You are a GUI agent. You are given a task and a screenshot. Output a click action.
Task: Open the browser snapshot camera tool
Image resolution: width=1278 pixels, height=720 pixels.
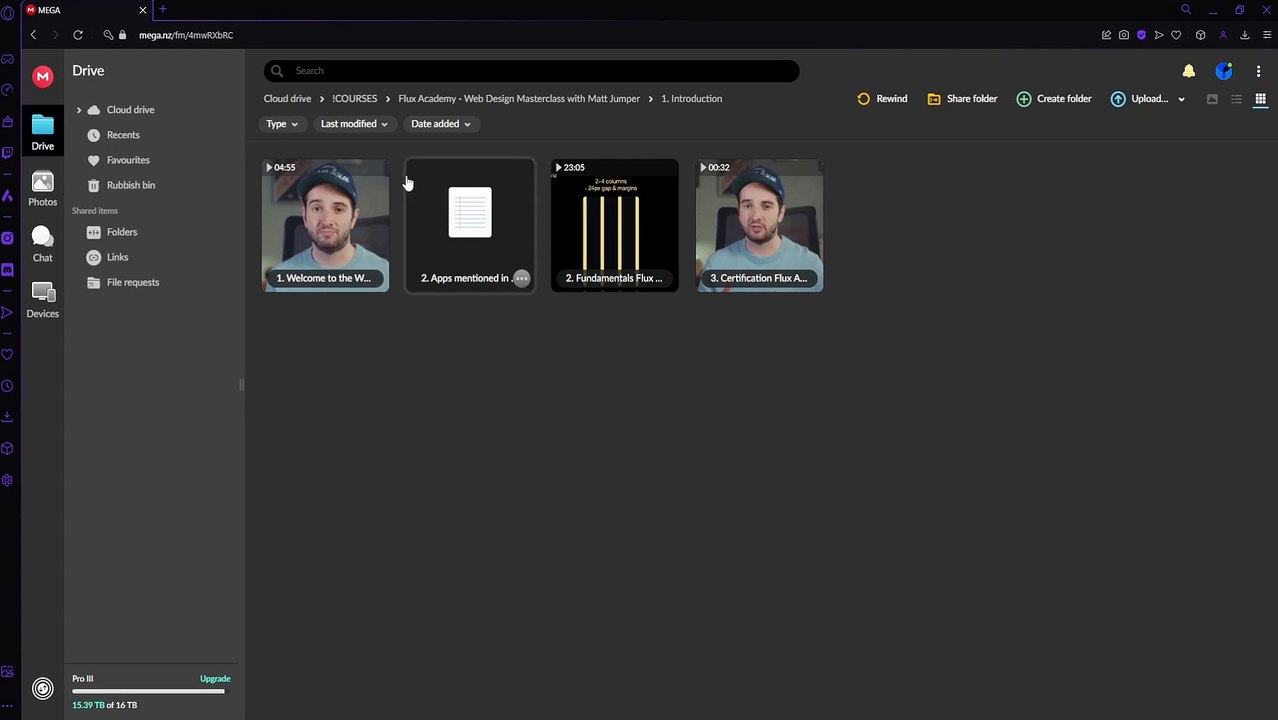tap(1124, 35)
